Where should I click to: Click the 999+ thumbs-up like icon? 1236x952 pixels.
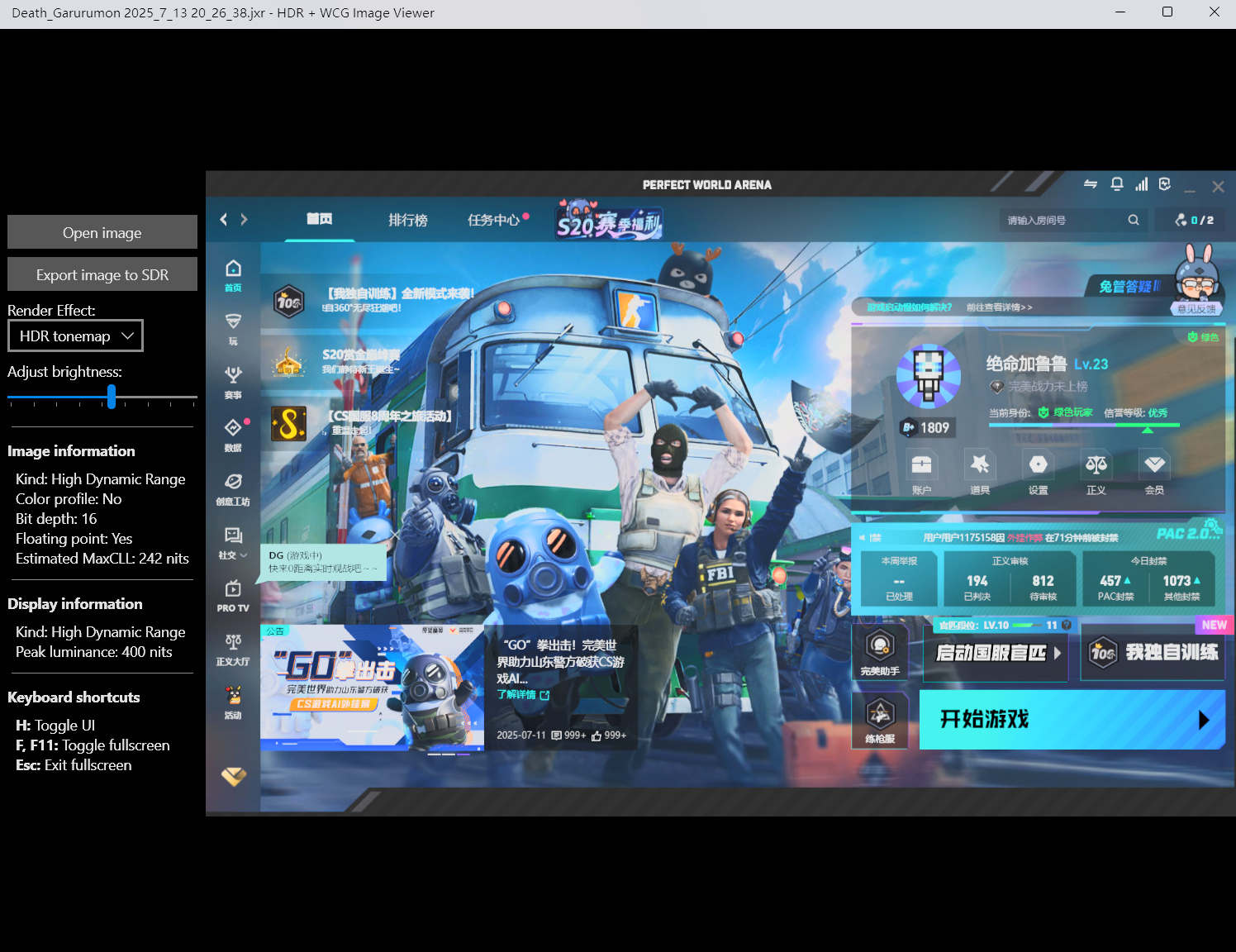(x=597, y=735)
